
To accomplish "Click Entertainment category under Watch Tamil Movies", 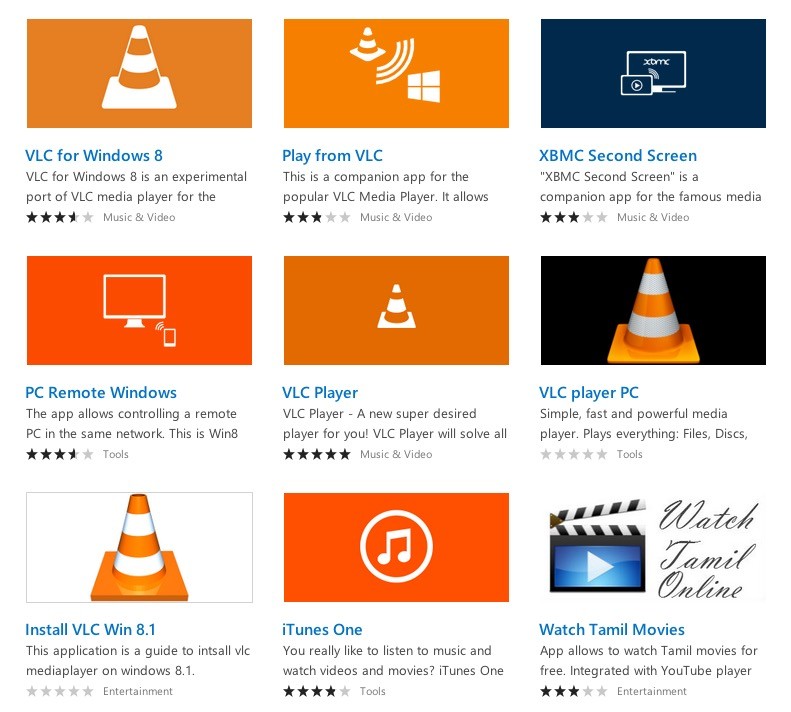I will pyautogui.click(x=652, y=691).
